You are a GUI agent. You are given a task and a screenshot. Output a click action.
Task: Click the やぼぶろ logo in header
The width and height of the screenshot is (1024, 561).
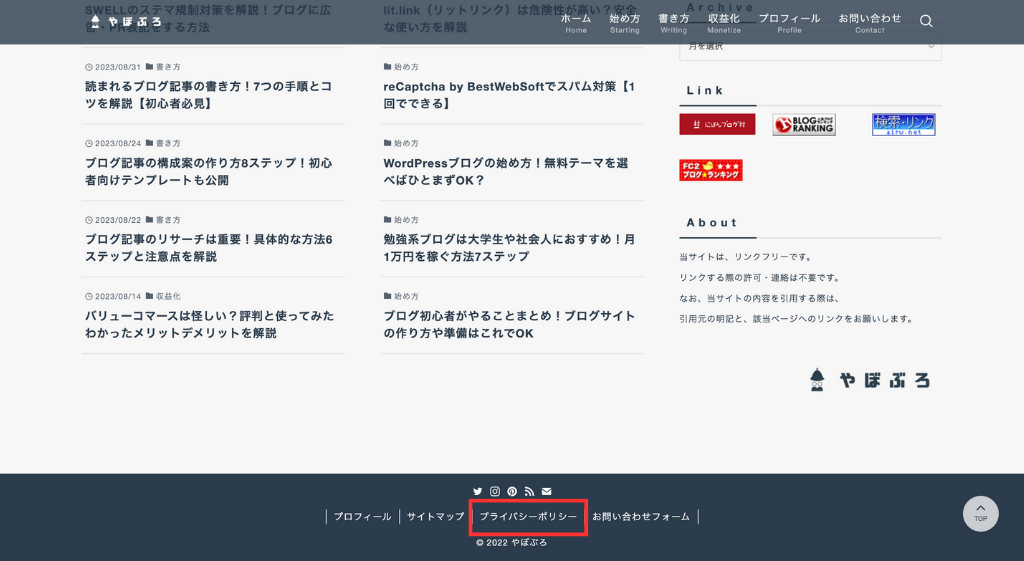125,22
